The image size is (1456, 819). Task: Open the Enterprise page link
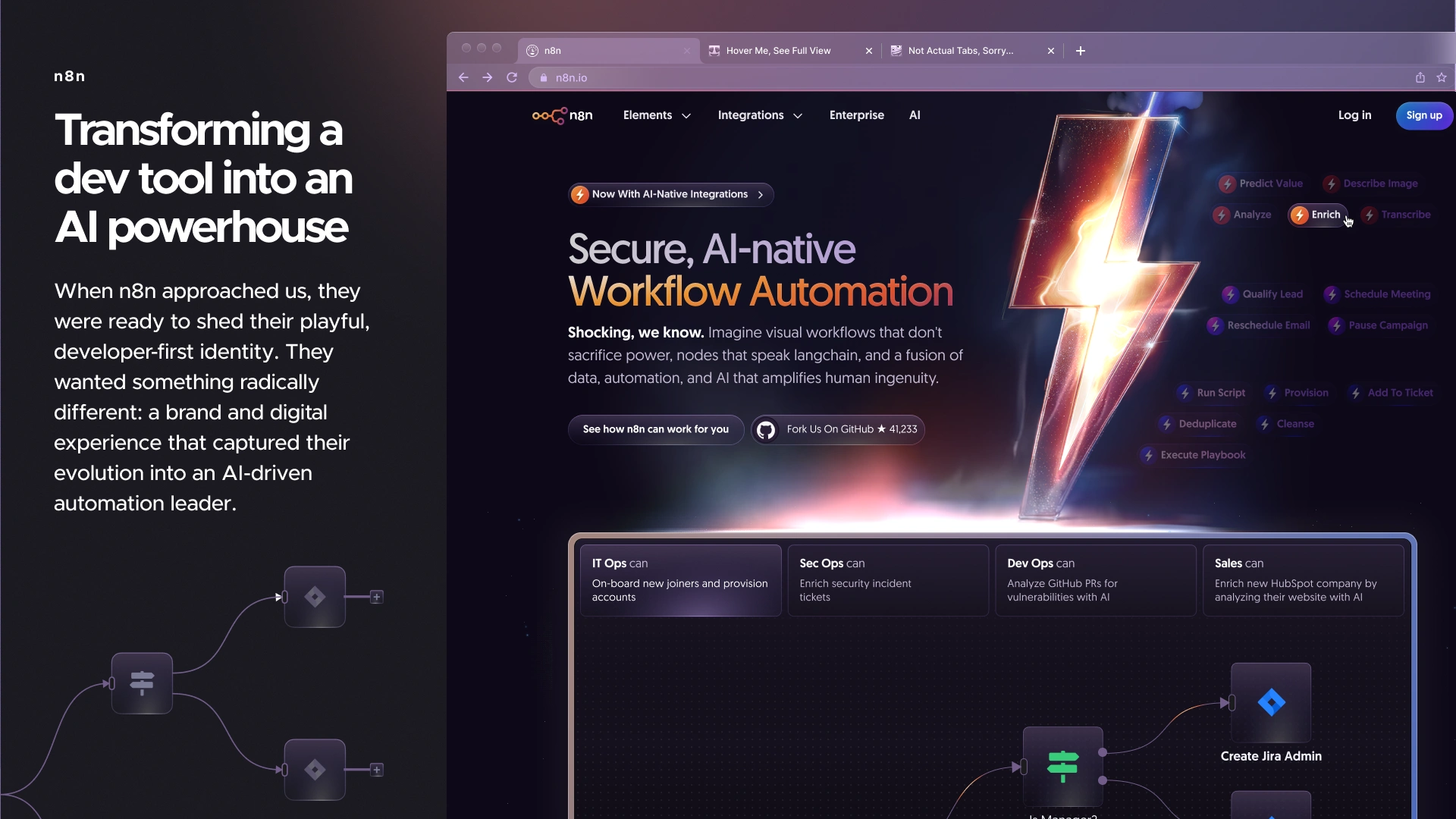tap(857, 115)
